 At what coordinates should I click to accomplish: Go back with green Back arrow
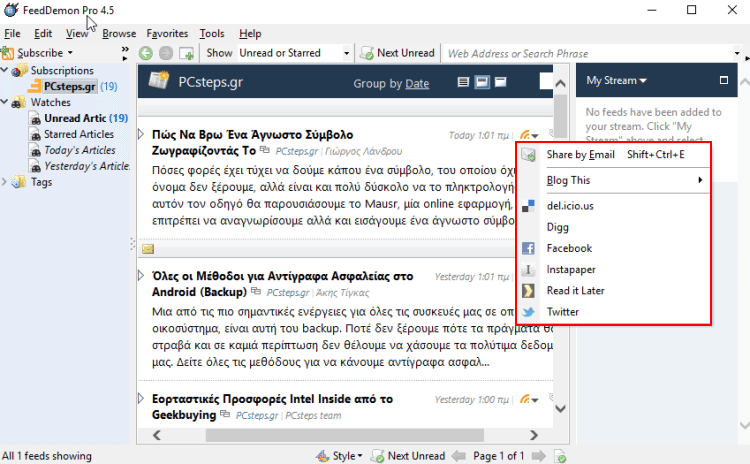[146, 53]
